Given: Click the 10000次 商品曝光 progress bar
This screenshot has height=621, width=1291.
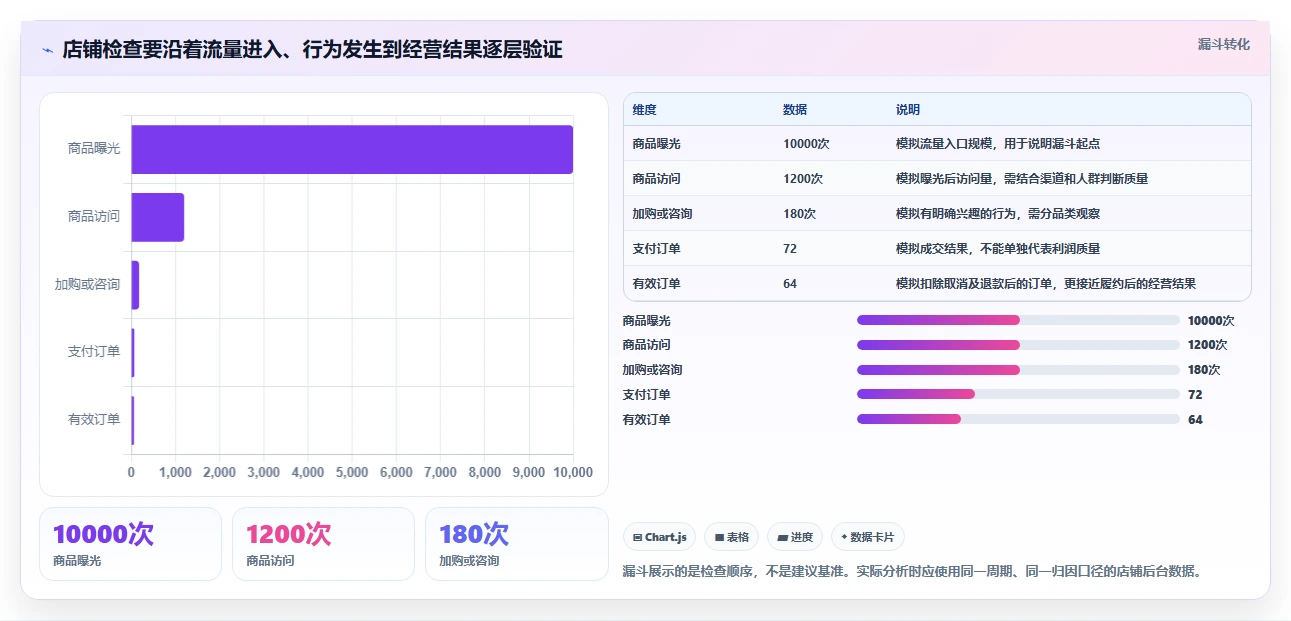Looking at the screenshot, I should [x=1018, y=320].
